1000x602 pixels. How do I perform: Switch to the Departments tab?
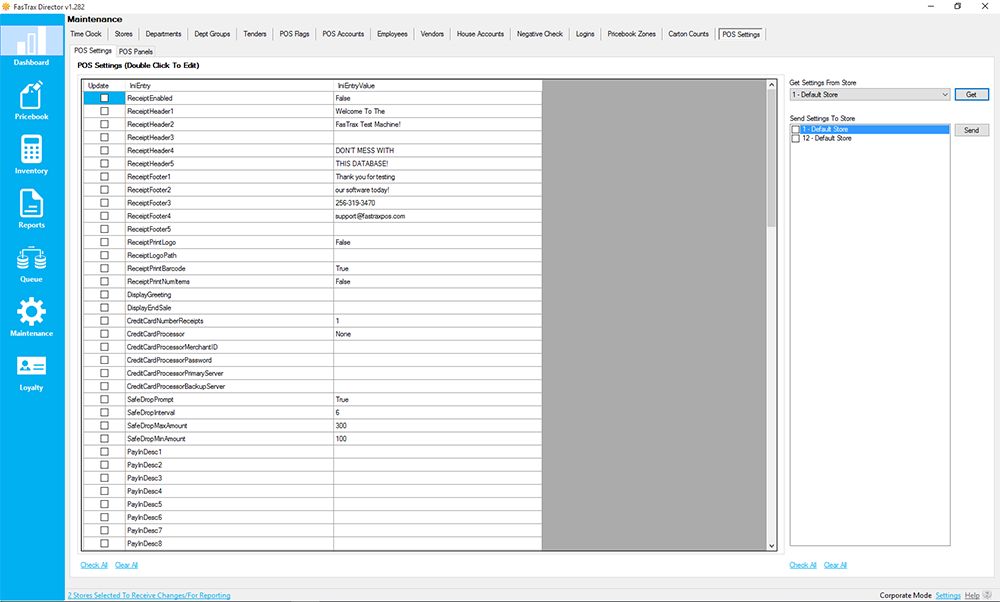pos(163,34)
